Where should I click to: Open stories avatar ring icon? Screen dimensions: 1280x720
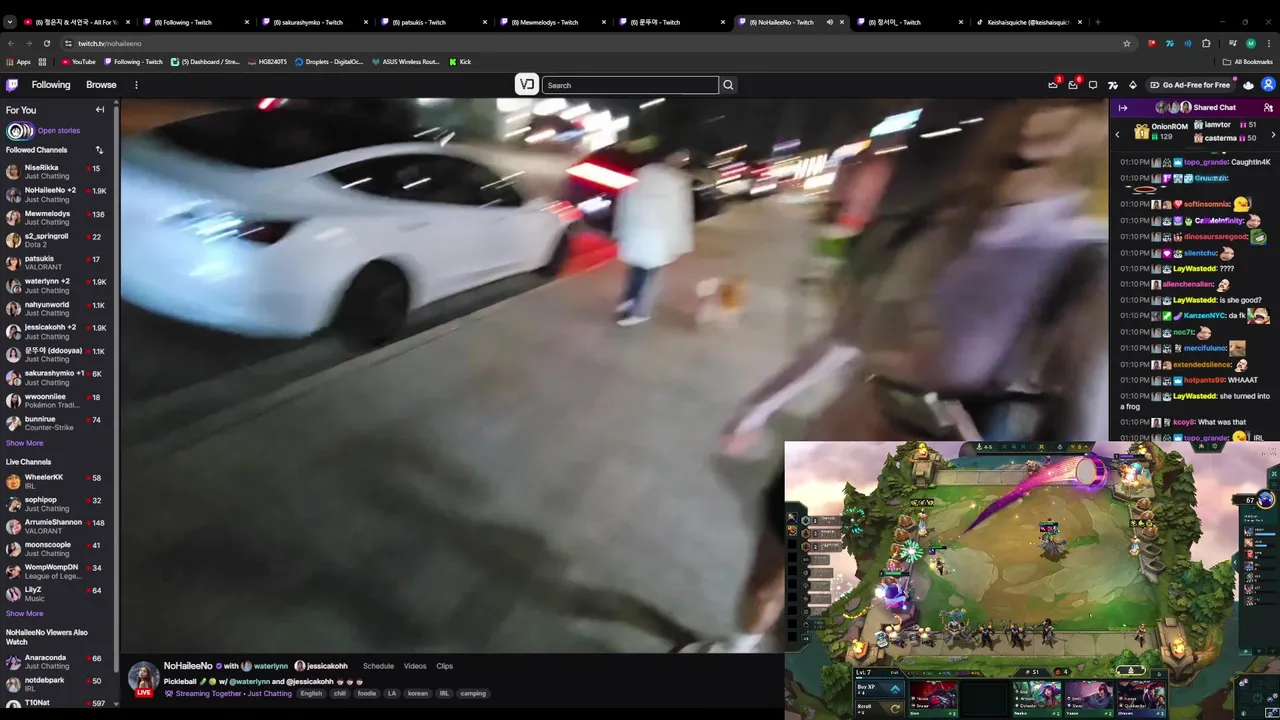coord(19,131)
